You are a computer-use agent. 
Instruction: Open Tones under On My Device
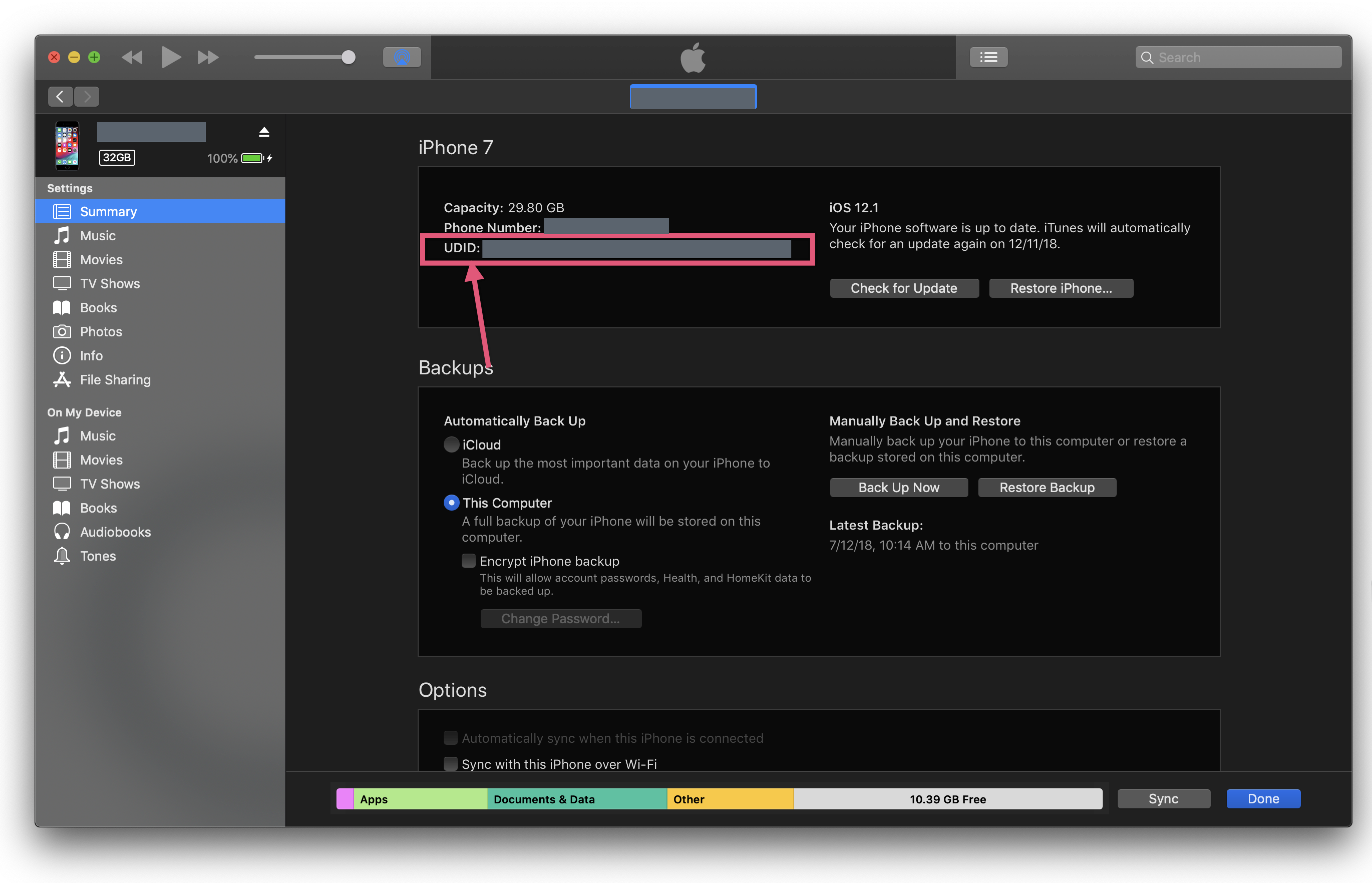coord(160,556)
